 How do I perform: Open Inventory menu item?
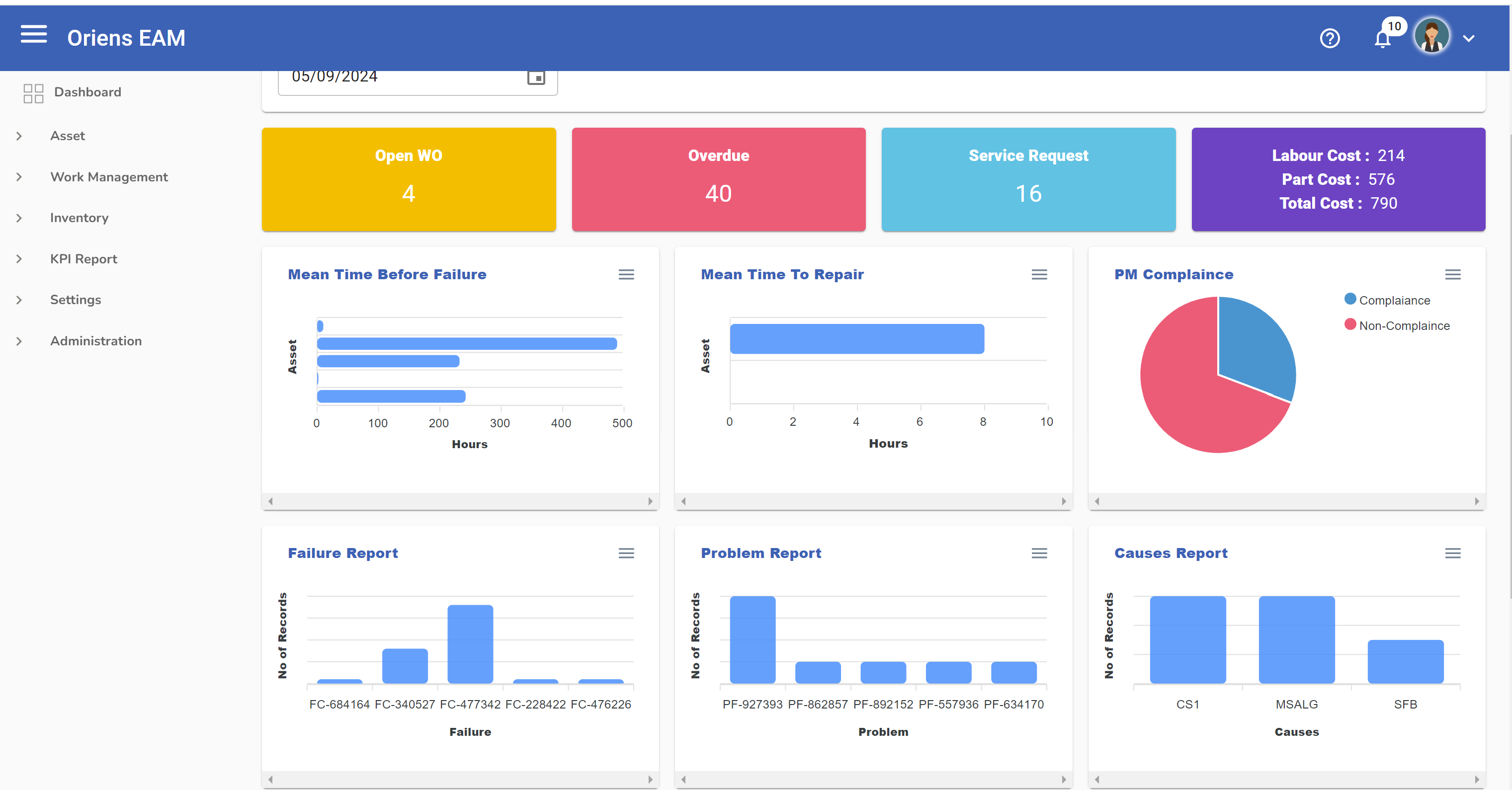click(79, 217)
